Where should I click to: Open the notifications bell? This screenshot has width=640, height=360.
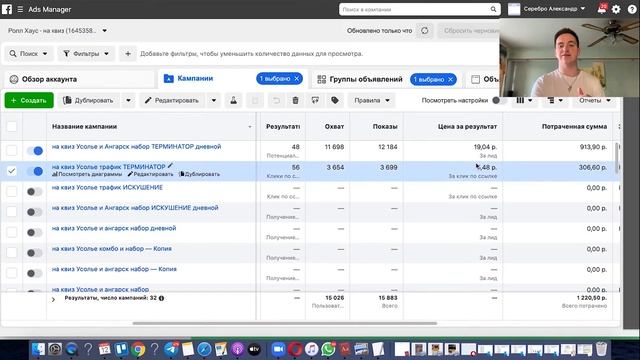[x=602, y=9]
